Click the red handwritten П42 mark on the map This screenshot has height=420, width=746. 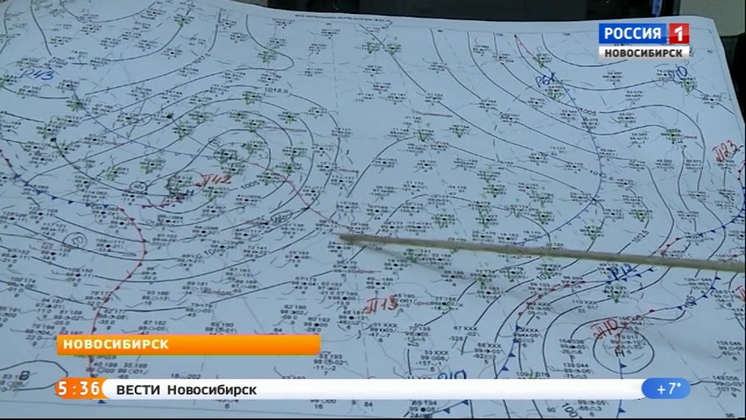(x=212, y=180)
